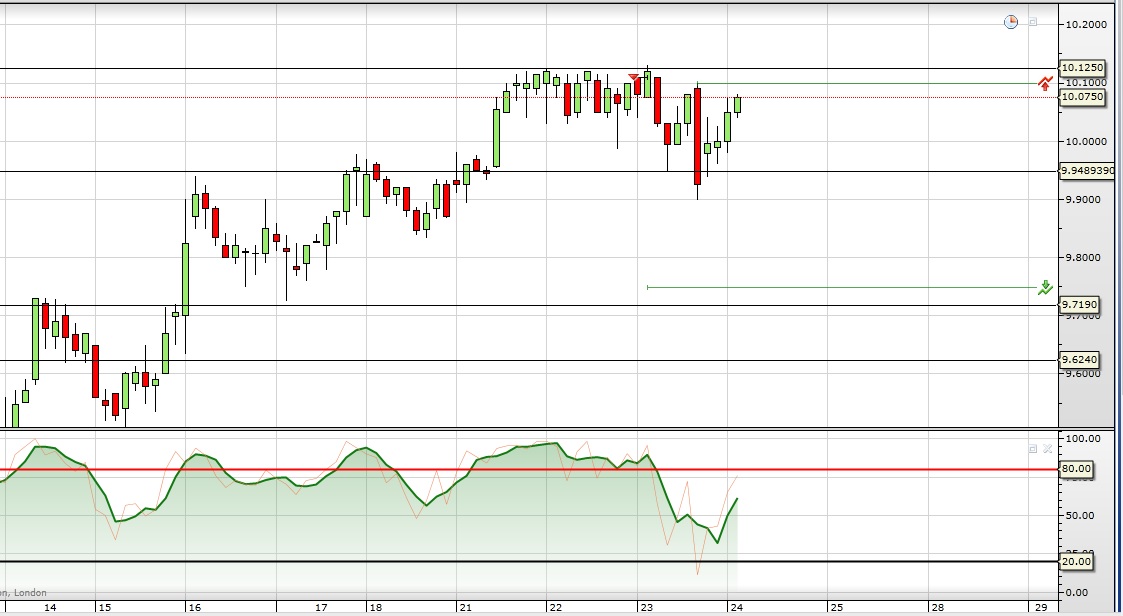The width and height of the screenshot is (1123, 616).
Task: Select the 10.1250 price level label
Action: pyautogui.click(x=1081, y=68)
